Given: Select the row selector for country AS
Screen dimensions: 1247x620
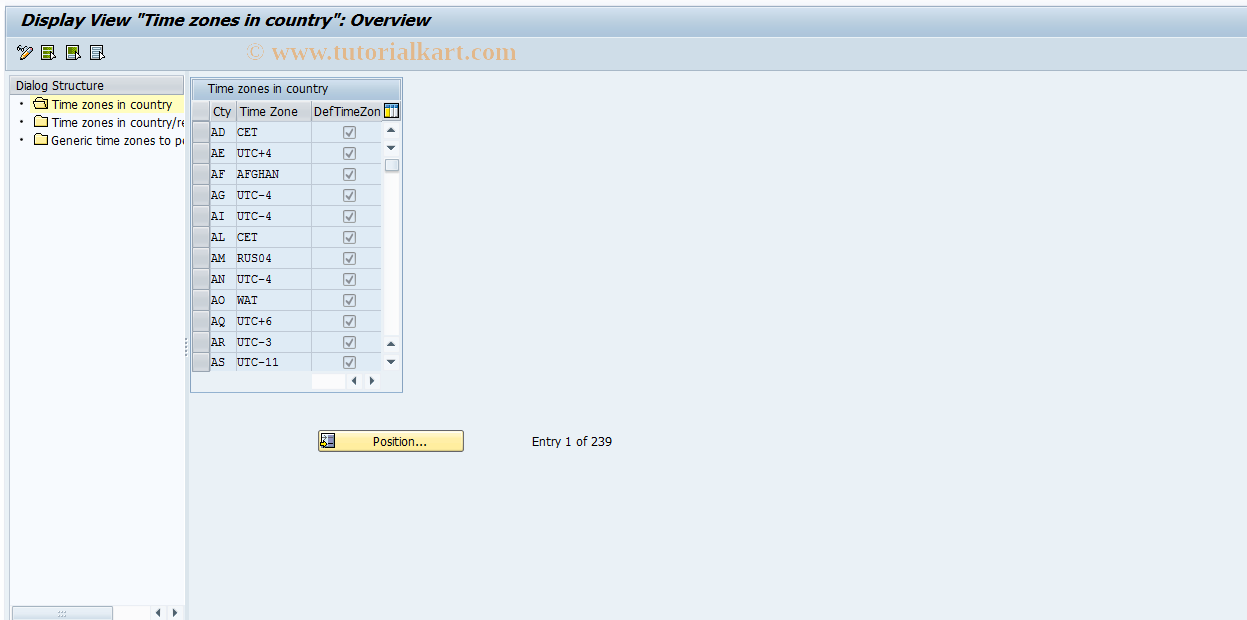Looking at the screenshot, I should pos(200,362).
